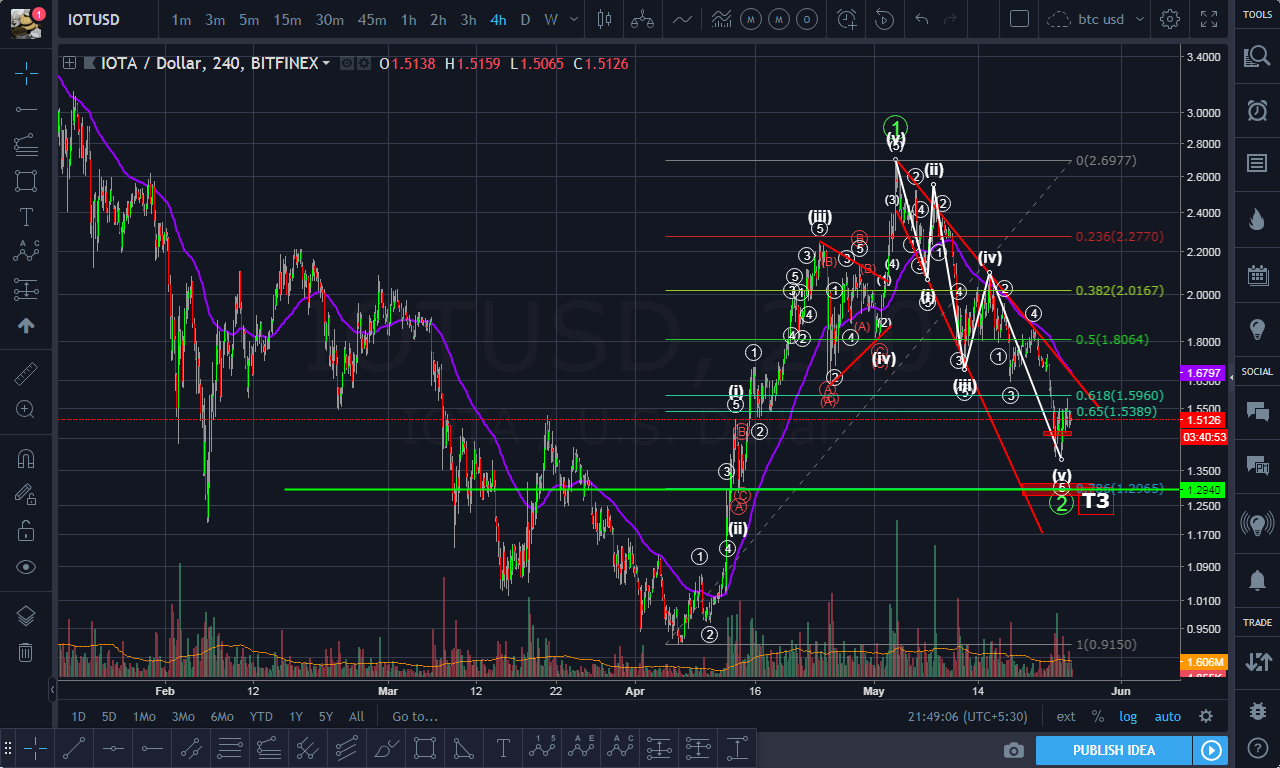The width and height of the screenshot is (1280, 768).
Task: Set date range to 3Mo
Action: click(x=183, y=716)
